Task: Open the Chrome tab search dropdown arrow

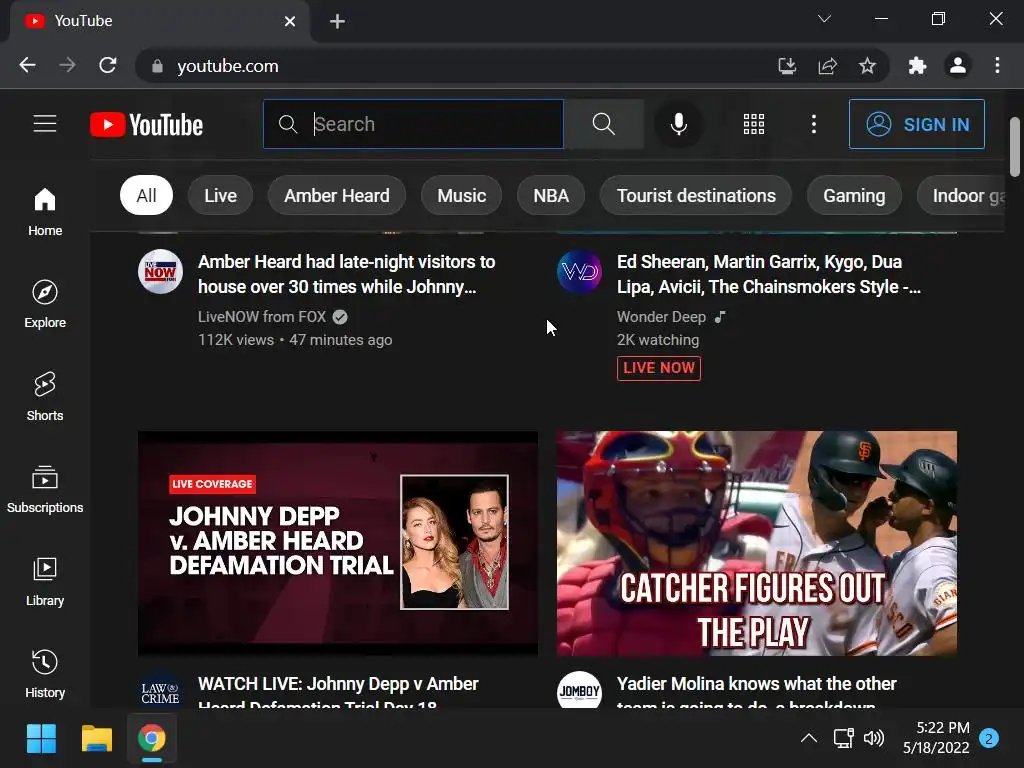Action: tap(825, 19)
